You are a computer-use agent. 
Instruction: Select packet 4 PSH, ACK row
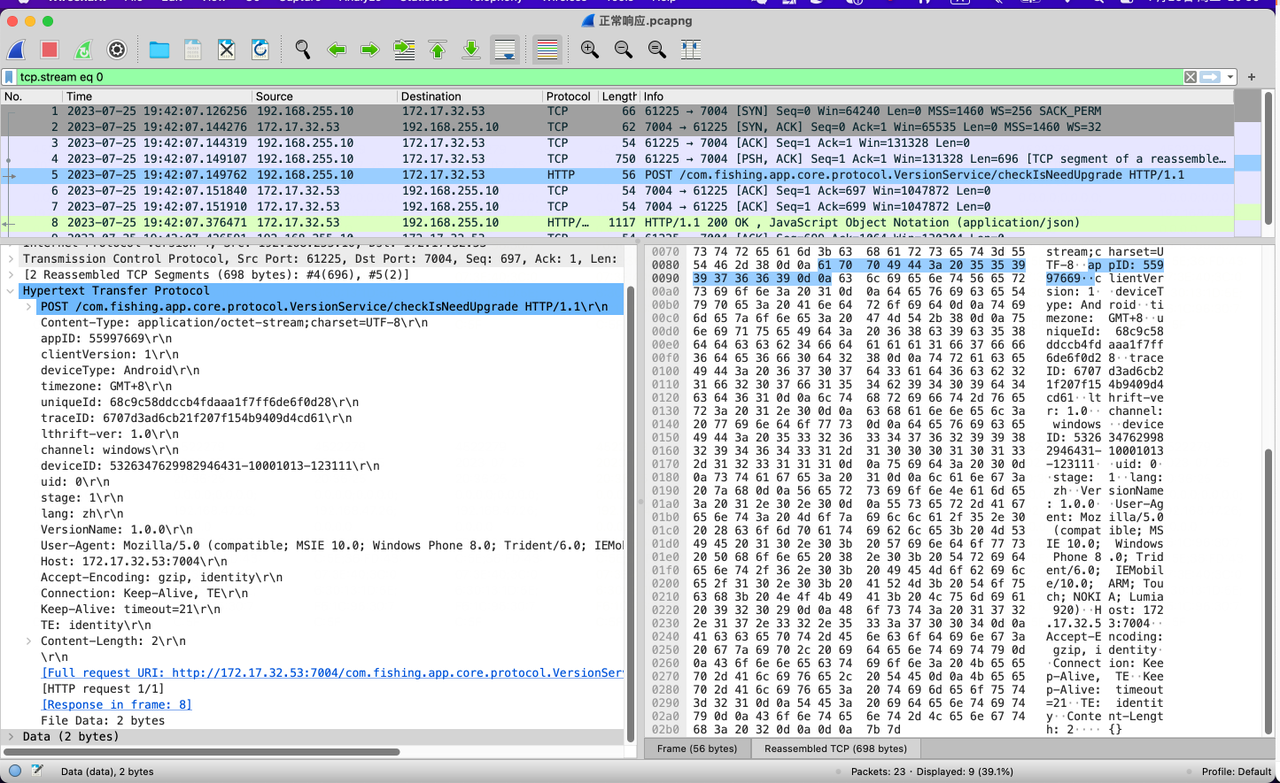pos(617,159)
